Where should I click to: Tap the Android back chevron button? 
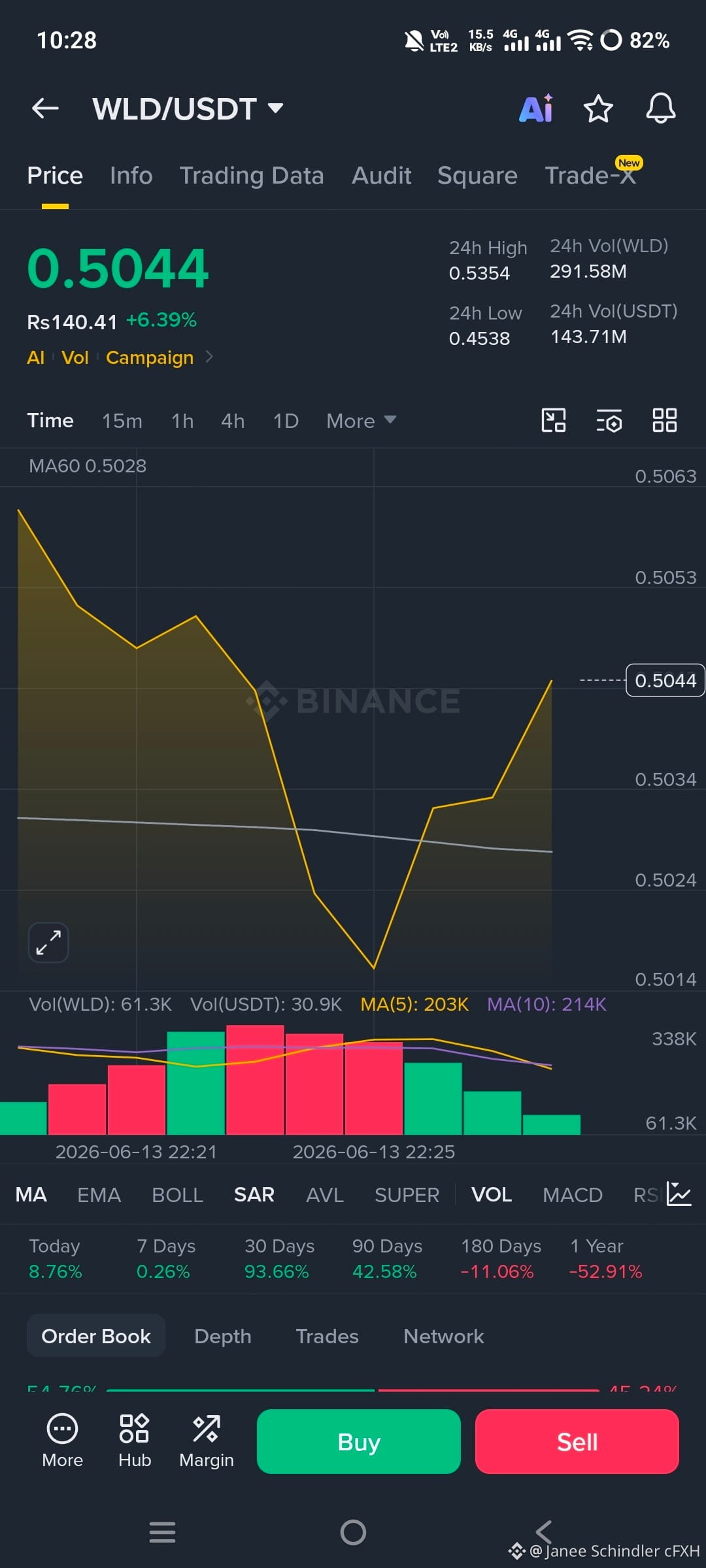(x=544, y=1531)
